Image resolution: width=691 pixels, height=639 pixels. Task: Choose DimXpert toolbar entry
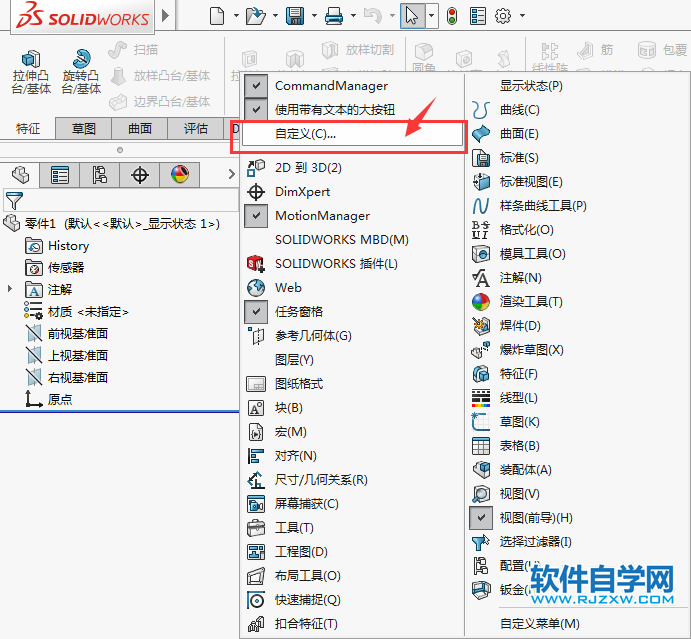[352, 192]
